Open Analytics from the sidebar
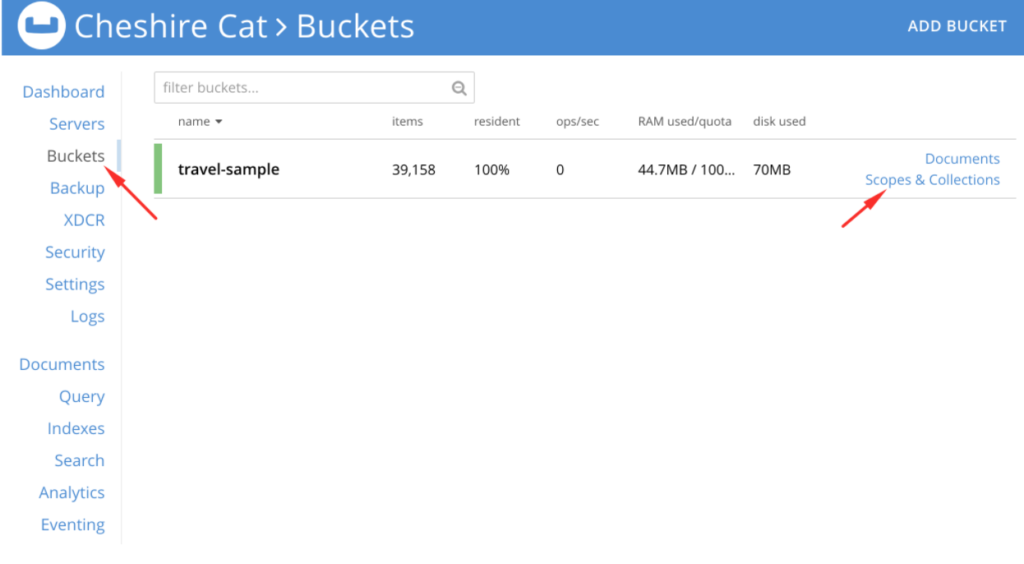1024x564 pixels. click(71, 492)
